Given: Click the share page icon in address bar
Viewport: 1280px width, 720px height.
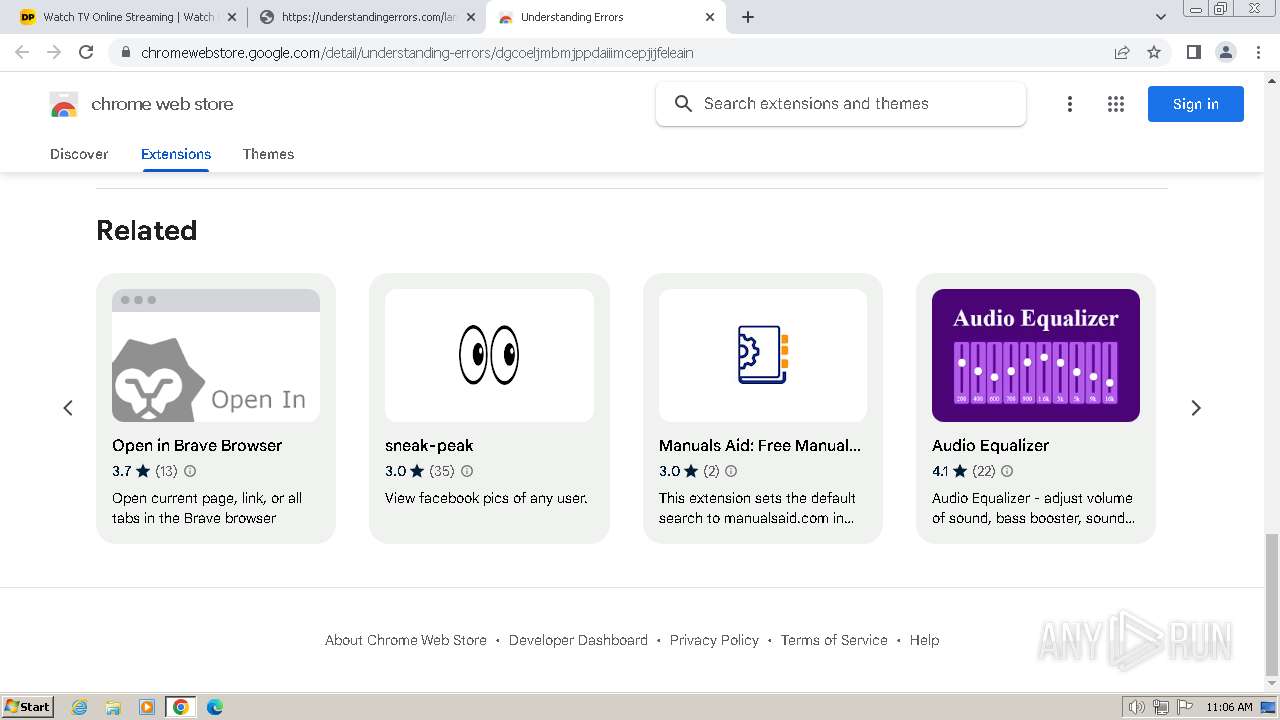Looking at the screenshot, I should pos(1122,52).
